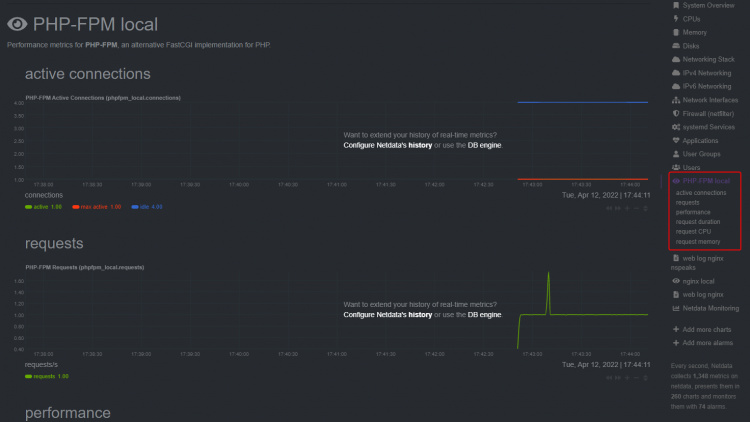750x422 pixels.
Task: Click the Netdata Monitoring chart icon
Action: click(676, 308)
